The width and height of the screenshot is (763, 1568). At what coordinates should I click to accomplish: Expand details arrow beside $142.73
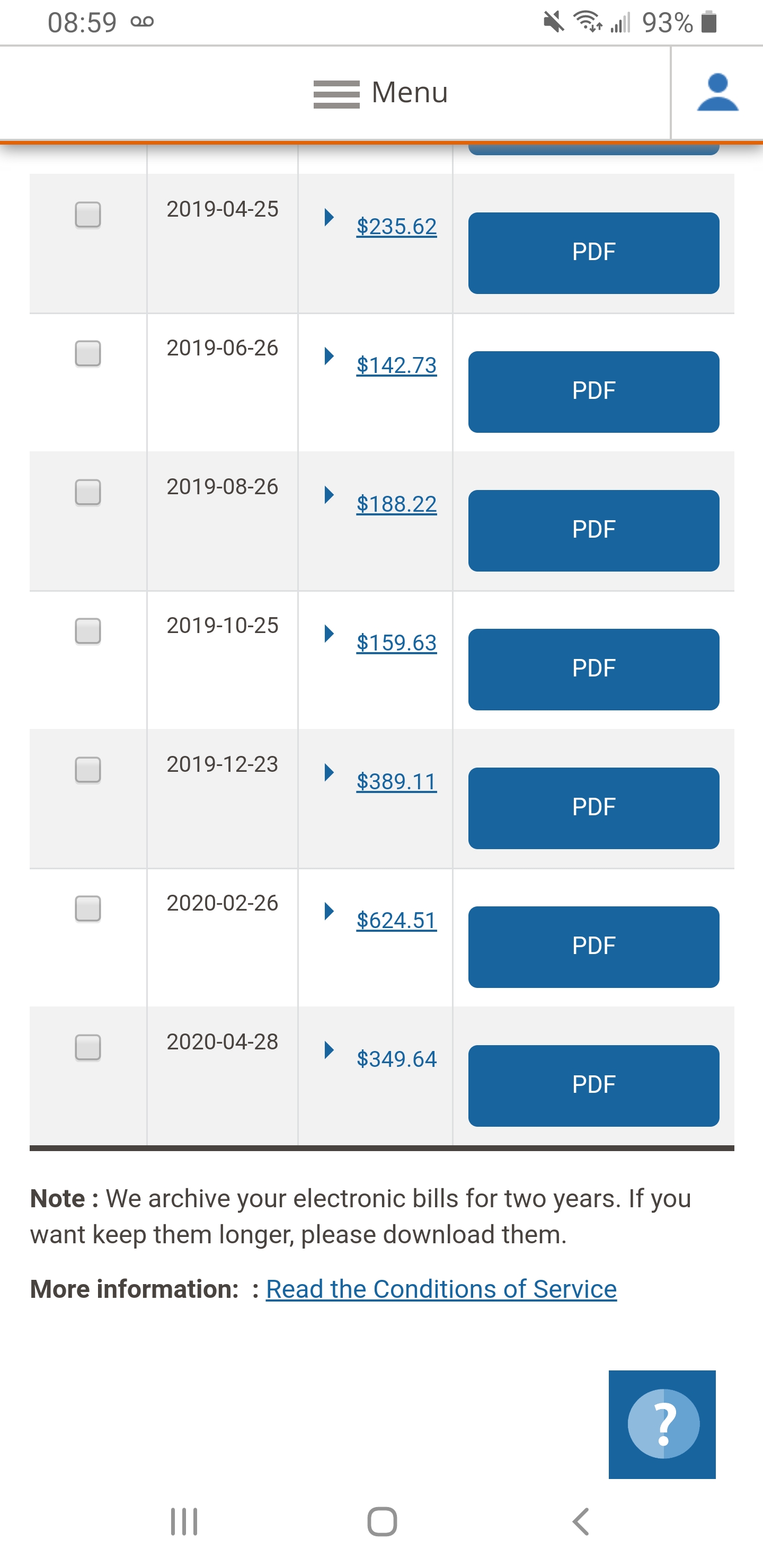[329, 356]
